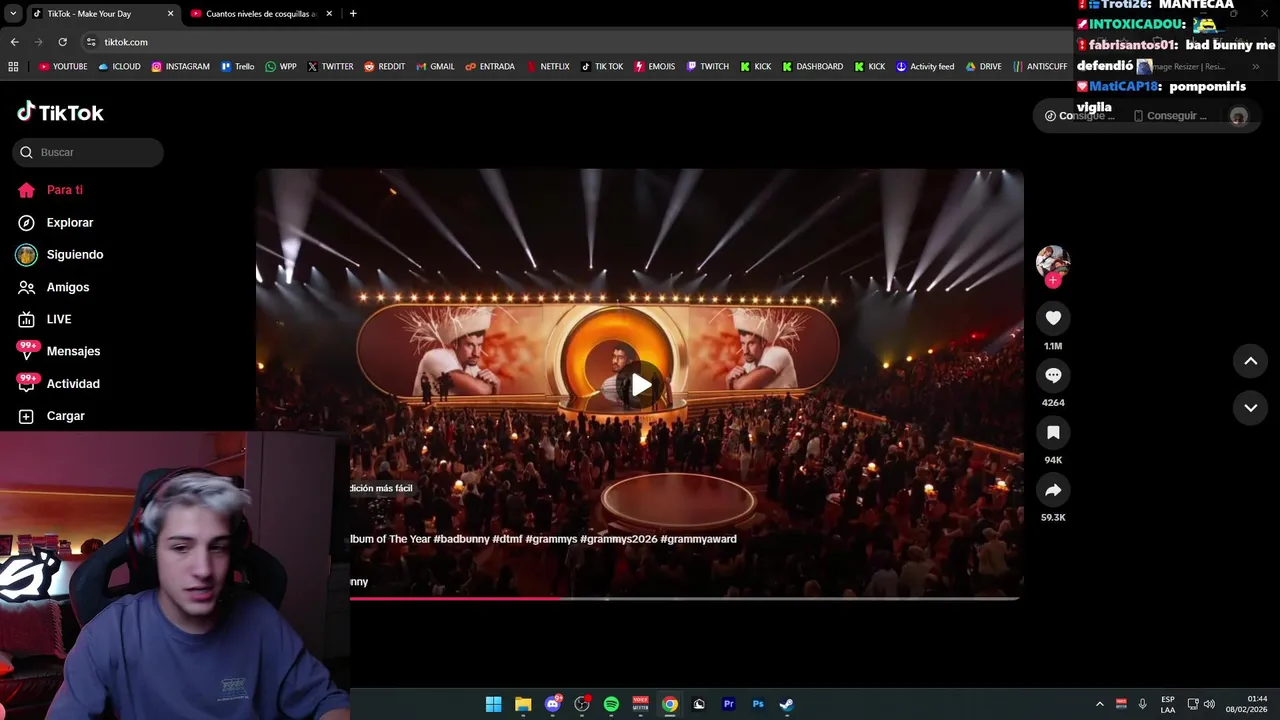The image size is (1280, 720).
Task: Click the first Conseguir monedas button
Action: click(1080, 116)
